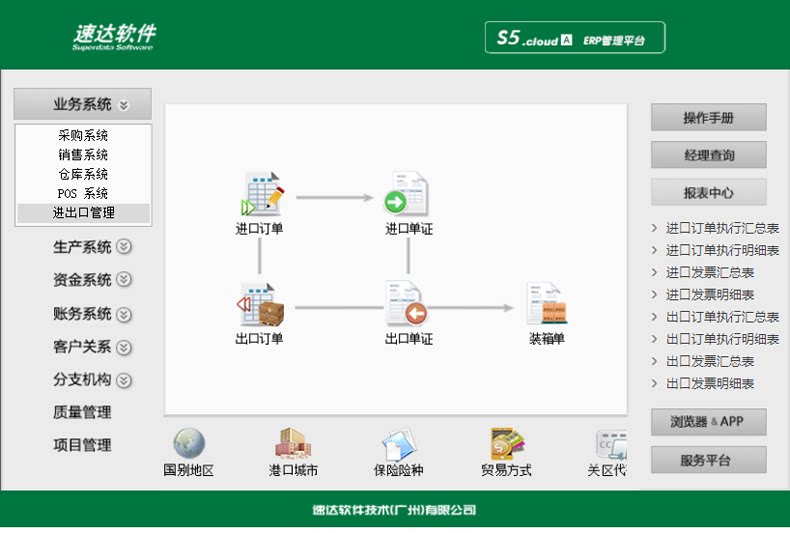The width and height of the screenshot is (790, 533).
Task: Open the 港口城市 port city icon
Action: click(293, 444)
